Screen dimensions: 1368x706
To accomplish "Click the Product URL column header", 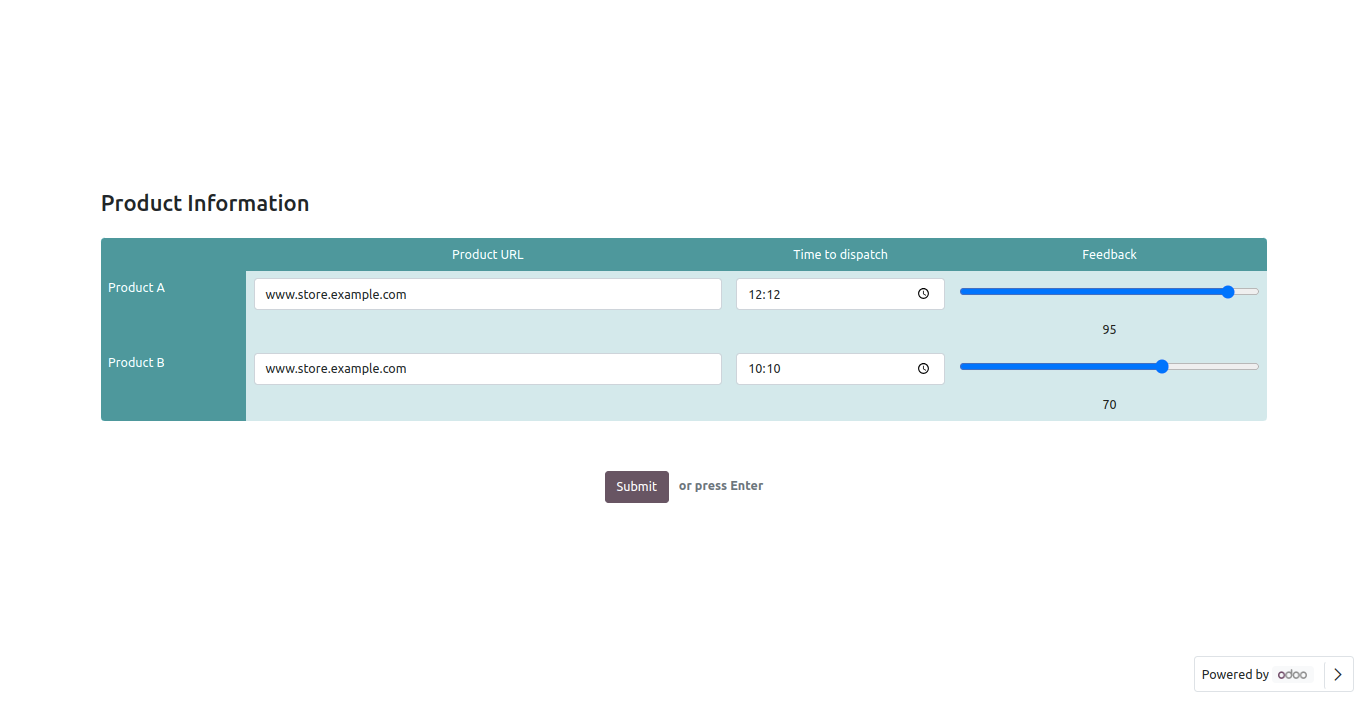I will (488, 254).
